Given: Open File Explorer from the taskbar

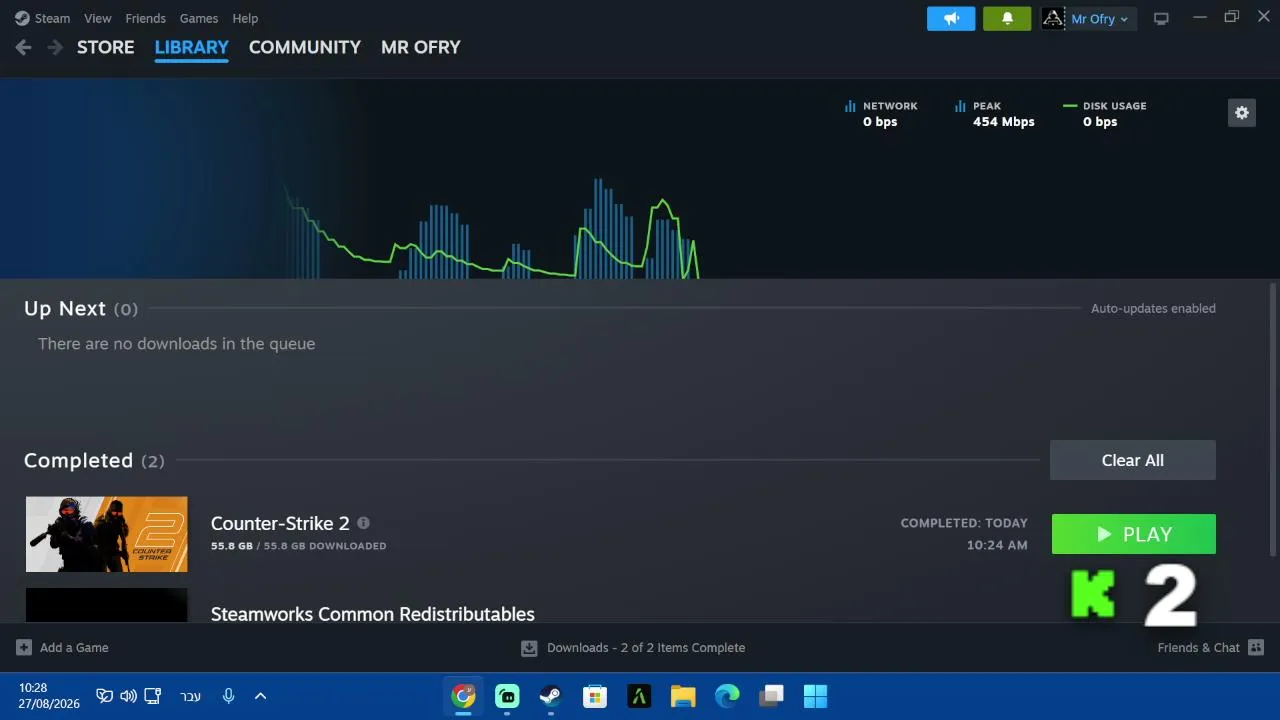Looking at the screenshot, I should pyautogui.click(x=683, y=696).
